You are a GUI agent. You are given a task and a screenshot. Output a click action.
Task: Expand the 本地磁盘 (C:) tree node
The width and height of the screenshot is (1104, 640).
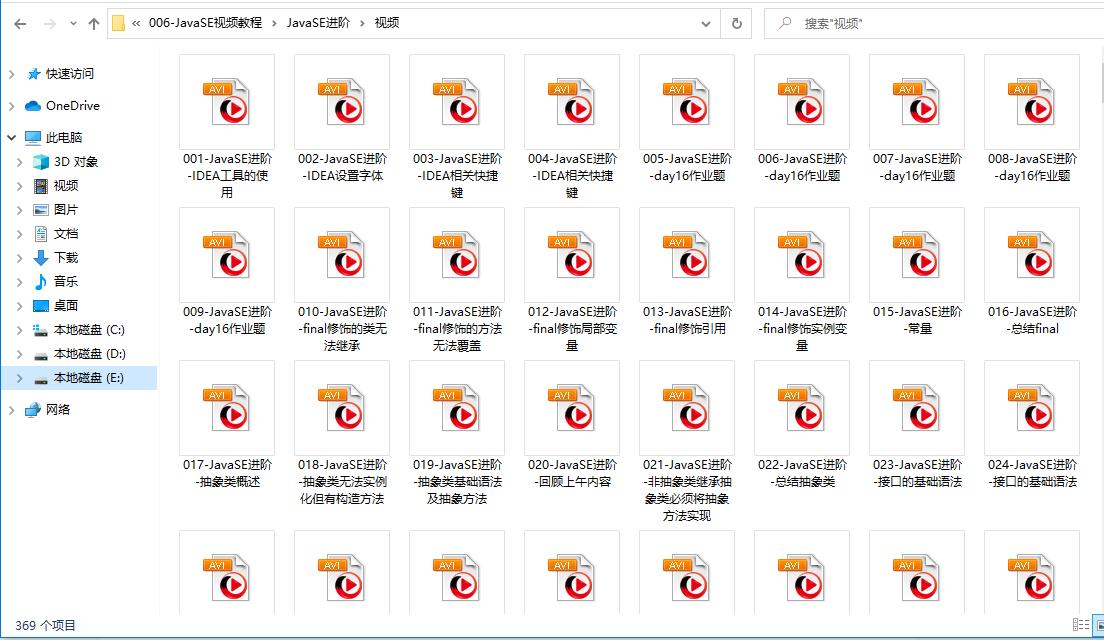[x=20, y=330]
